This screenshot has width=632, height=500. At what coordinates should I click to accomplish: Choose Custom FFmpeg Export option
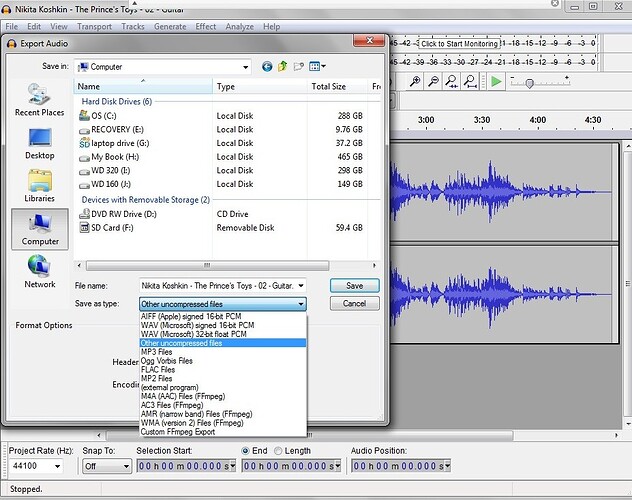(223, 432)
